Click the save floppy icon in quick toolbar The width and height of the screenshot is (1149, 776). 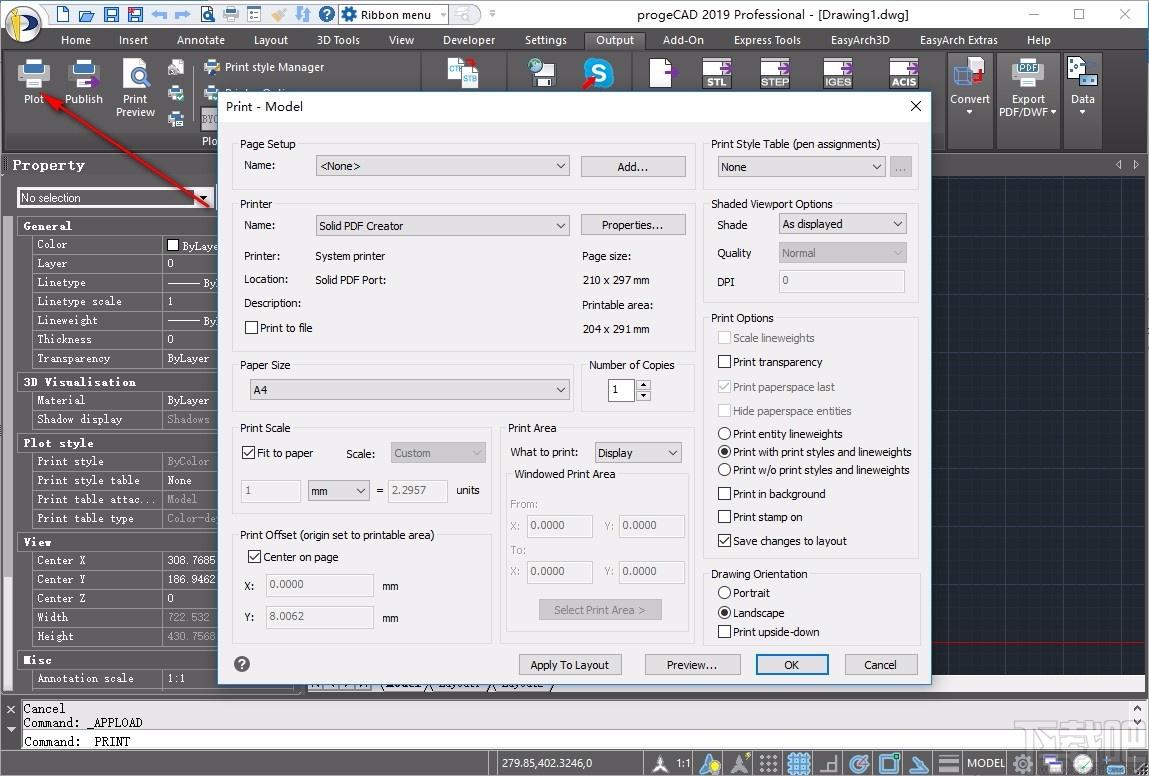(x=111, y=14)
